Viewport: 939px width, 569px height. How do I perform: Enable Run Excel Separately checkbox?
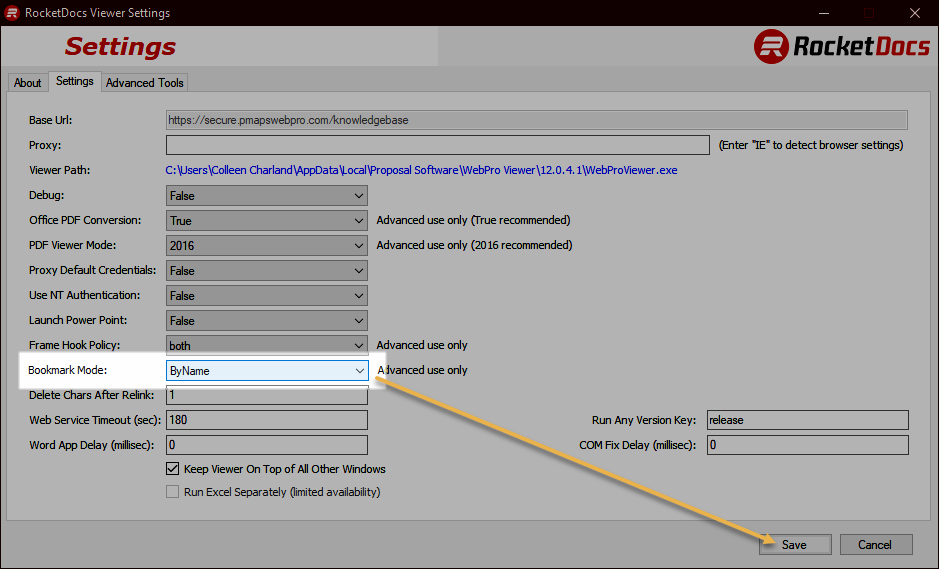pos(172,492)
